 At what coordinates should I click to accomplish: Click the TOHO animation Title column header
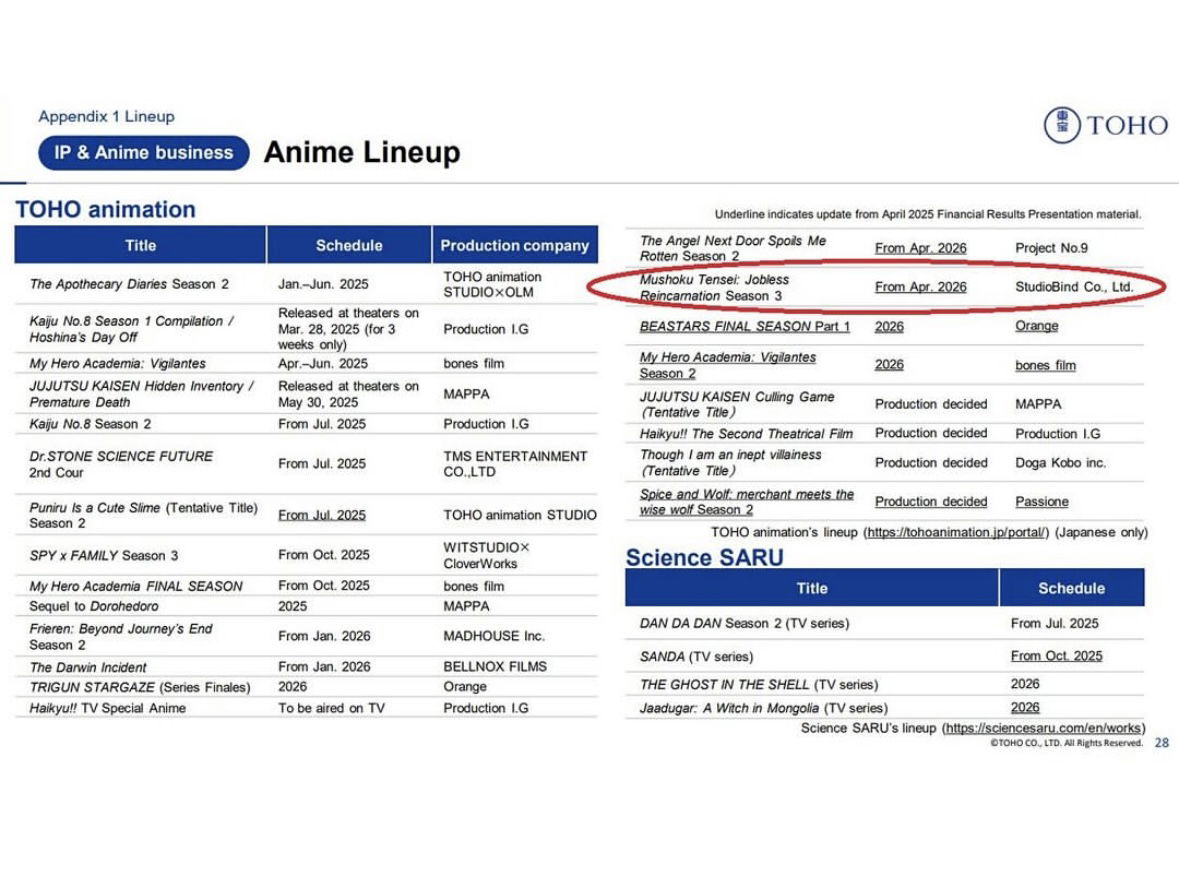pos(141,244)
